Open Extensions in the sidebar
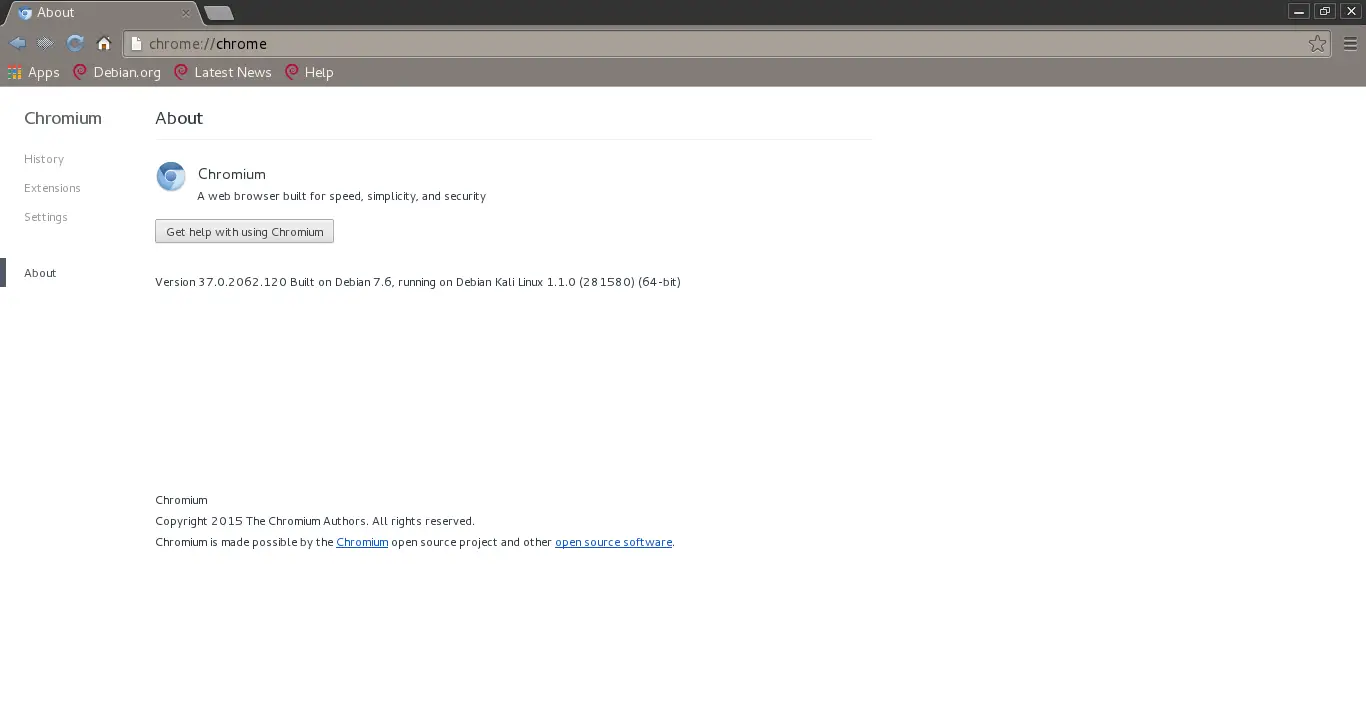The width and height of the screenshot is (1366, 717). pos(52,188)
